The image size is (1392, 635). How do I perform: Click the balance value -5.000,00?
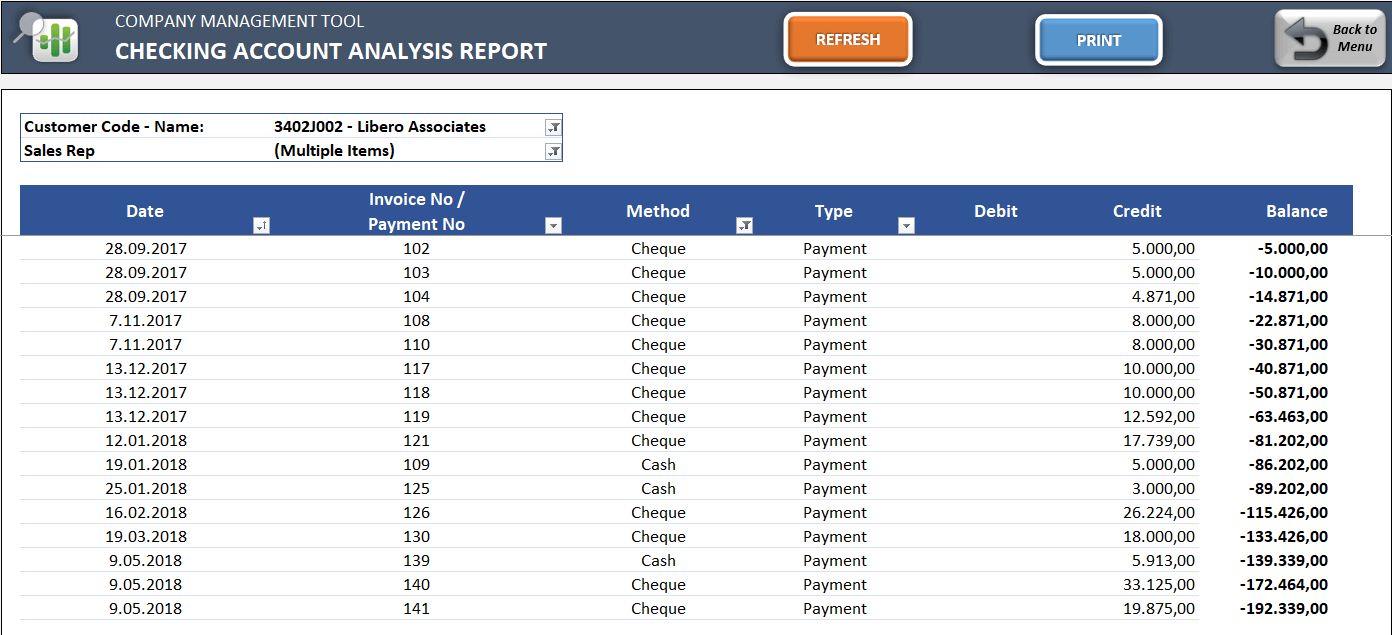[x=1294, y=249]
